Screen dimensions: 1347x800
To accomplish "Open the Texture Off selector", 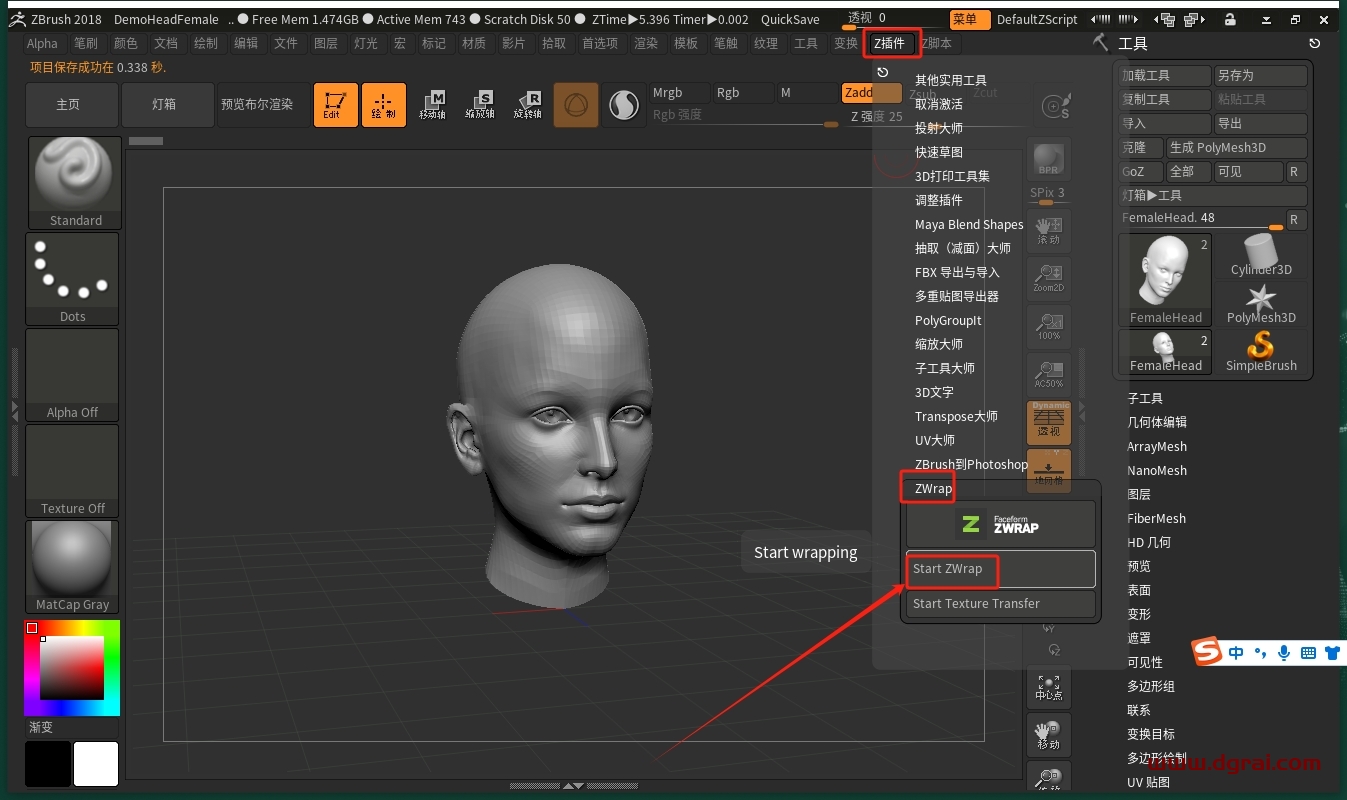I will (73, 470).
